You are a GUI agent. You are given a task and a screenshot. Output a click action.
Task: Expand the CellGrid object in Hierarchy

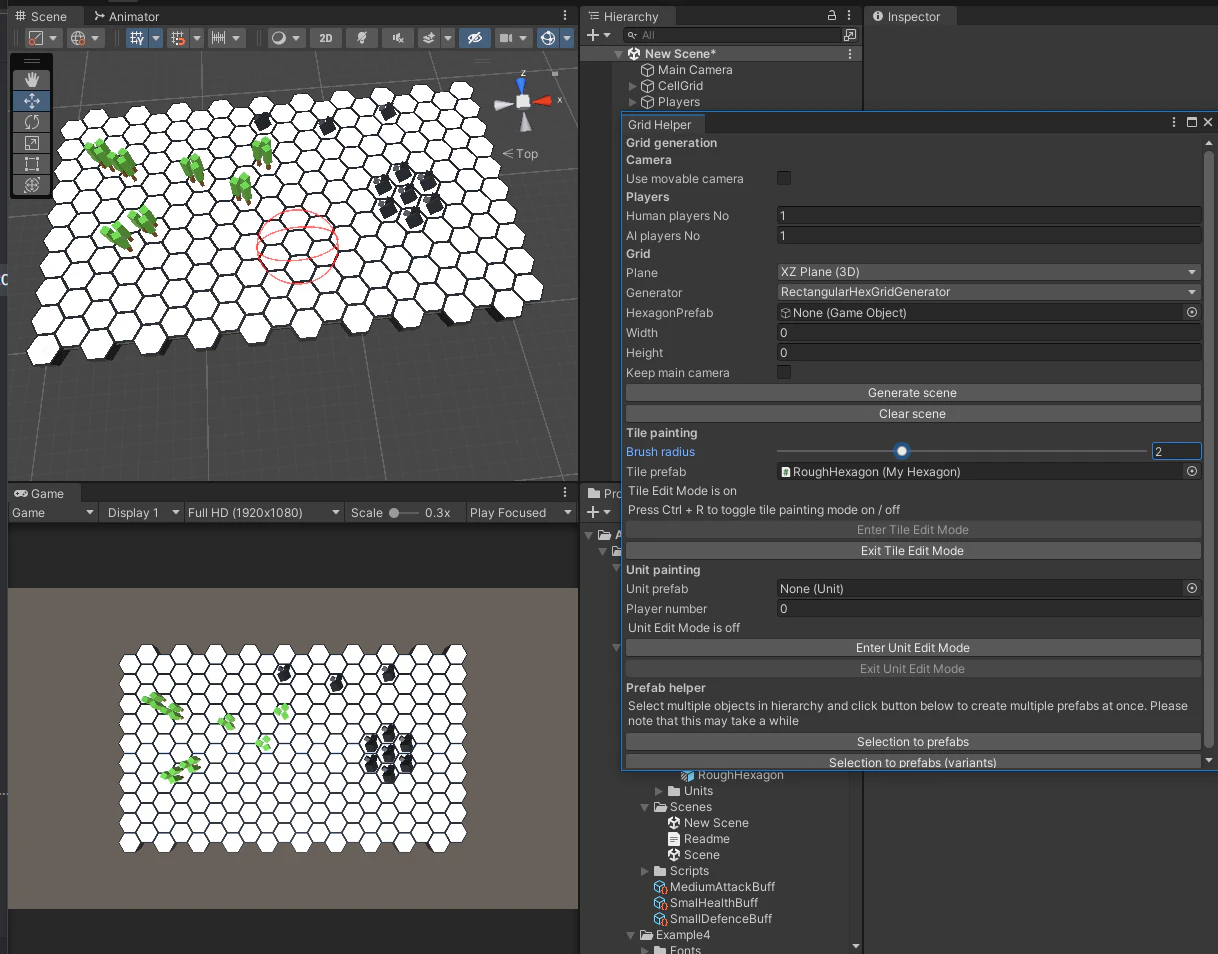[x=632, y=86]
